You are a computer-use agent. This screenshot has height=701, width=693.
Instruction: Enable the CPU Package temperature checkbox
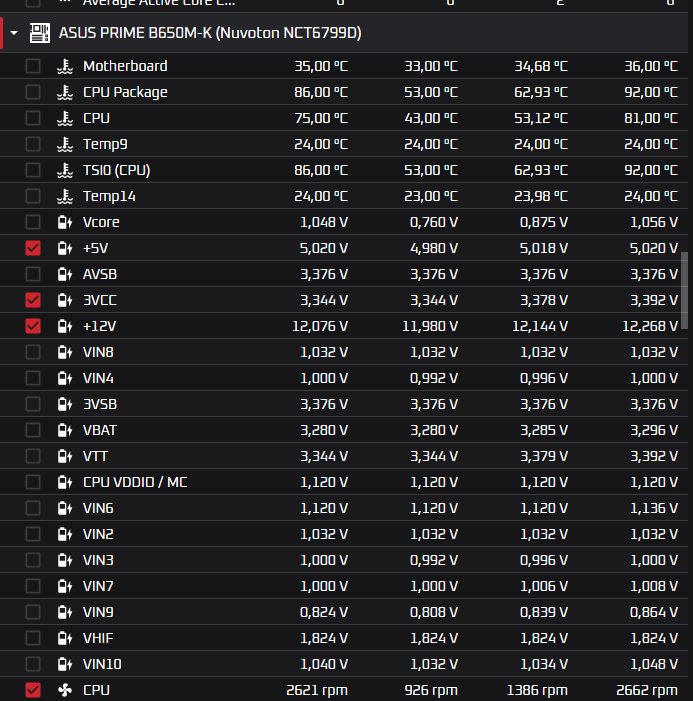[x=33, y=92]
